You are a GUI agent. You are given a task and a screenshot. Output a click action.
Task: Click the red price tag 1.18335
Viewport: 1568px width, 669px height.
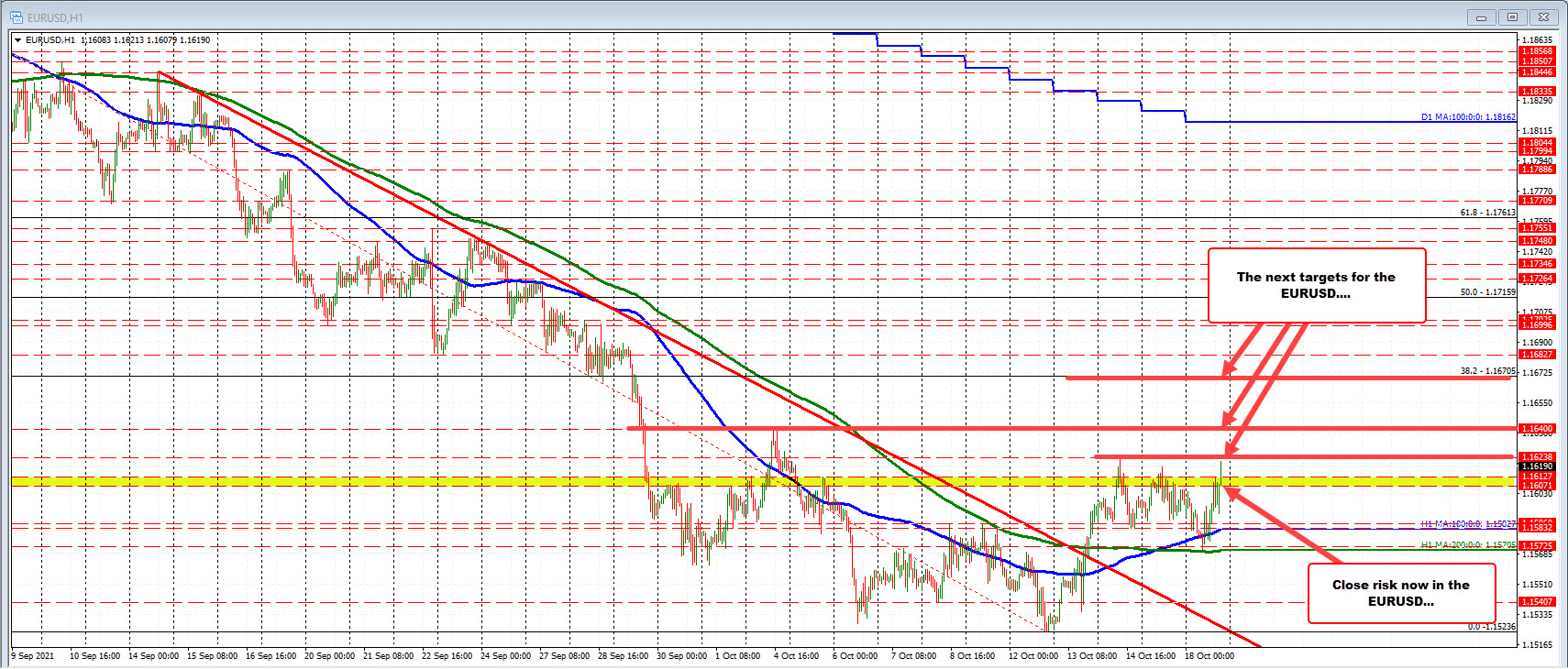click(x=1537, y=92)
